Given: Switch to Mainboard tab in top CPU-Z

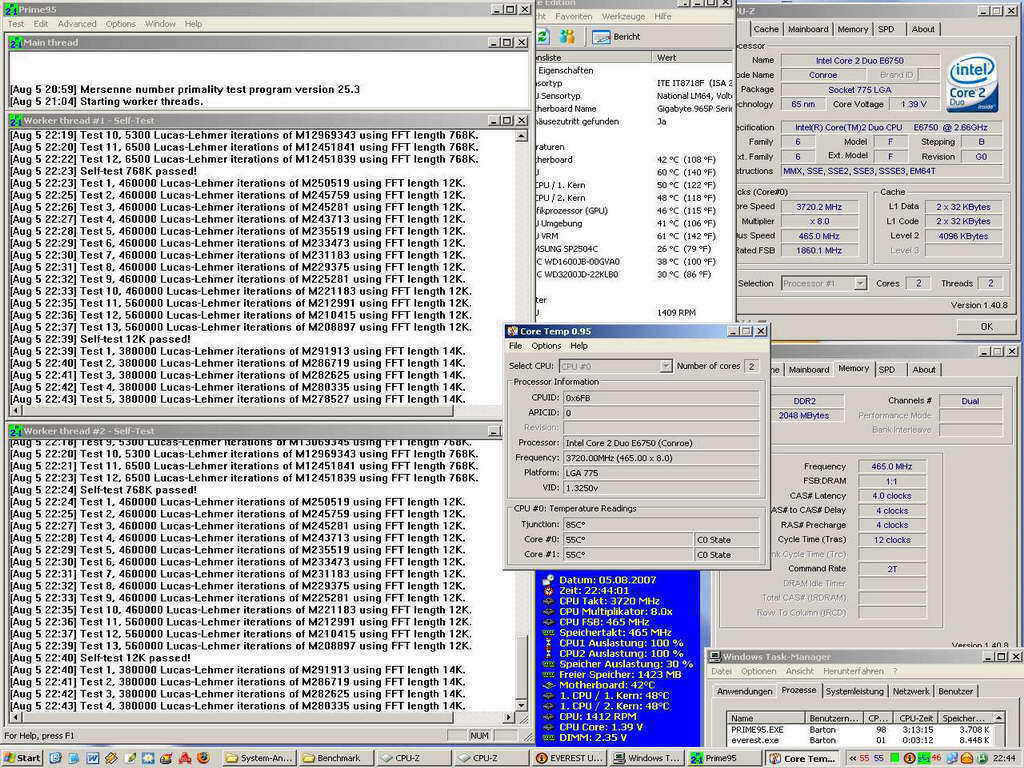Looking at the screenshot, I should point(808,29).
